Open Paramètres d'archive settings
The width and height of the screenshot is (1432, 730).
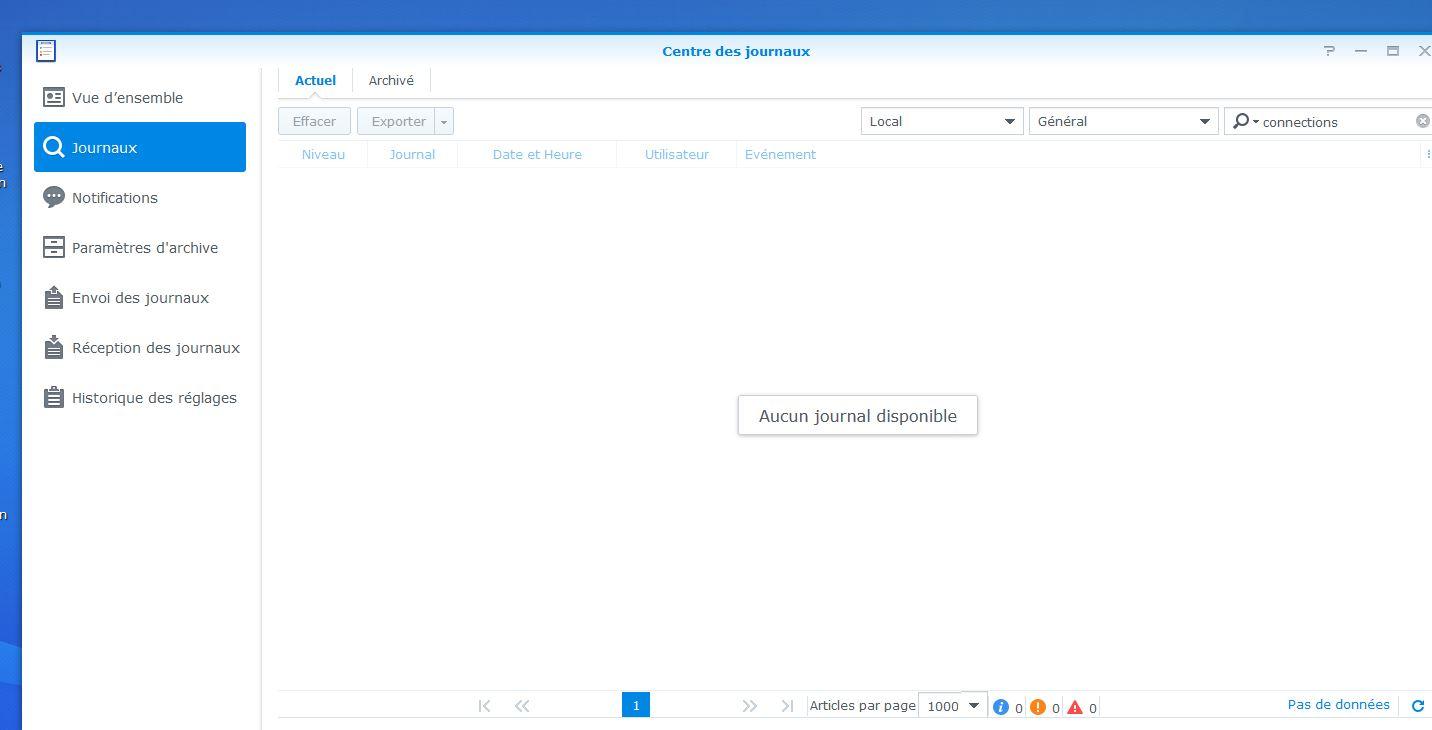coord(144,248)
